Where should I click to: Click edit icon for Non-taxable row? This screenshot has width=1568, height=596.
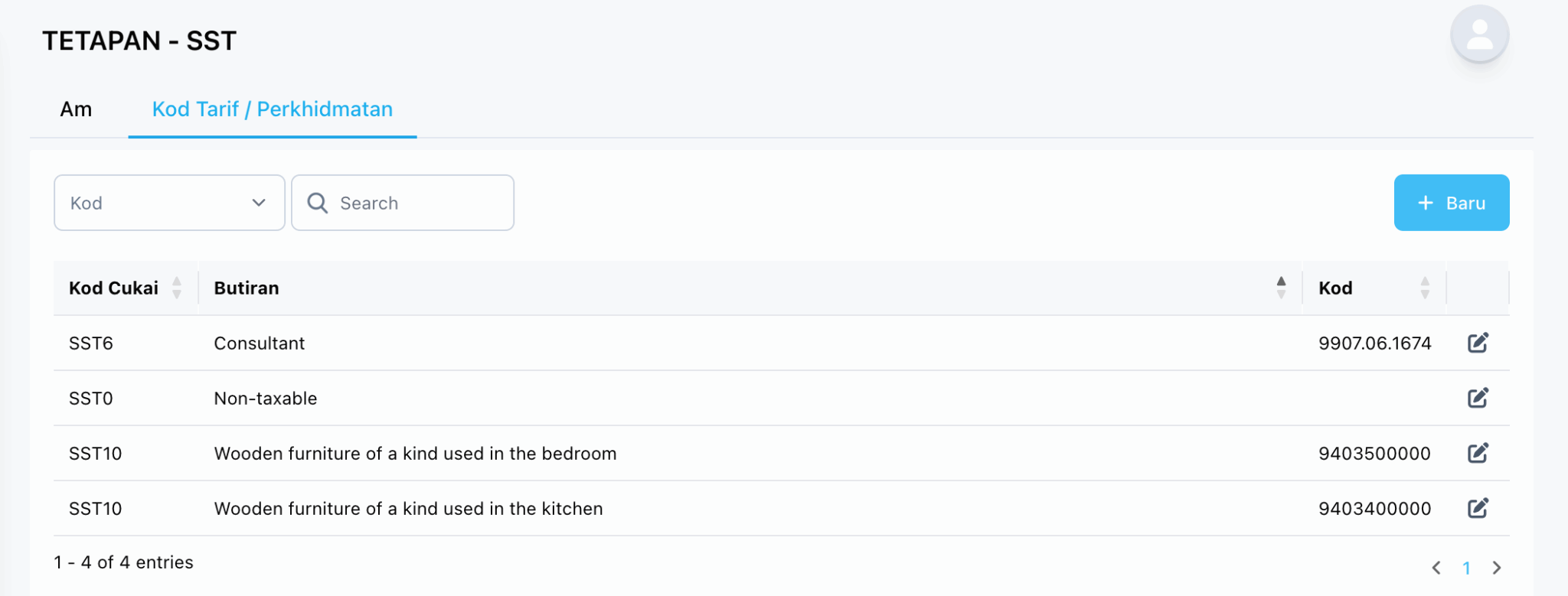1478,398
